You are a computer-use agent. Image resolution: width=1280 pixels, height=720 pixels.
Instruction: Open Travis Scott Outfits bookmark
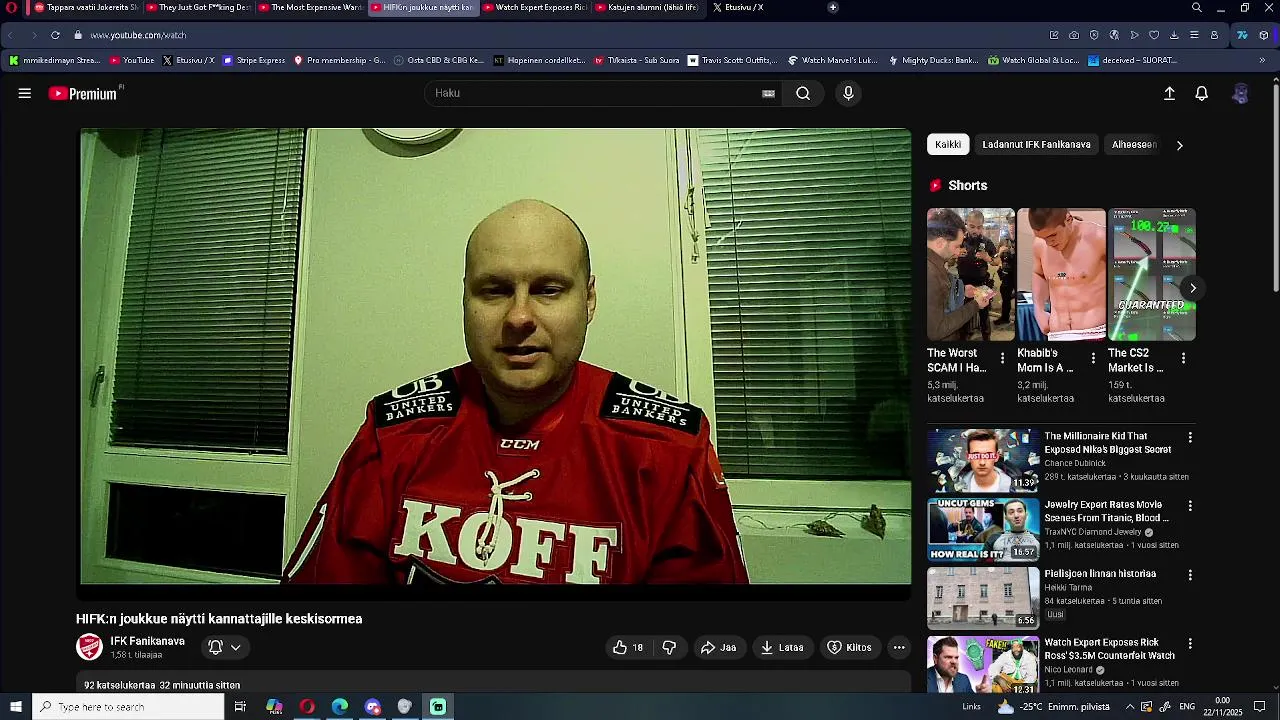tap(733, 60)
